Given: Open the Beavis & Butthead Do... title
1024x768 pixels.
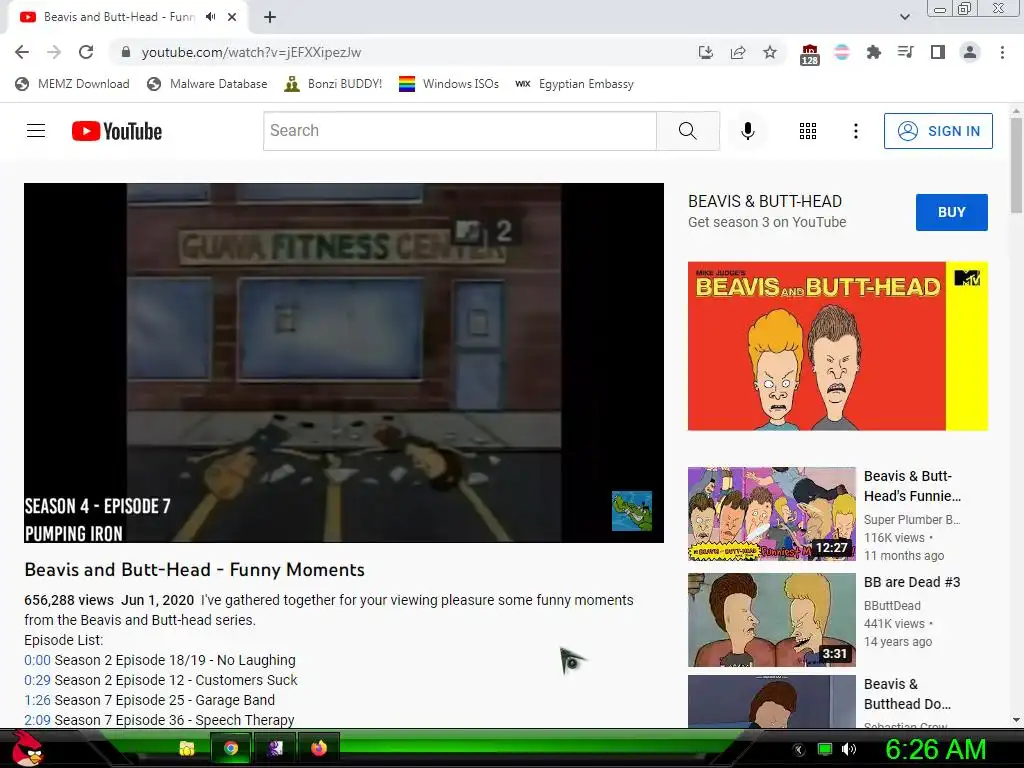Looking at the screenshot, I should tap(907, 694).
